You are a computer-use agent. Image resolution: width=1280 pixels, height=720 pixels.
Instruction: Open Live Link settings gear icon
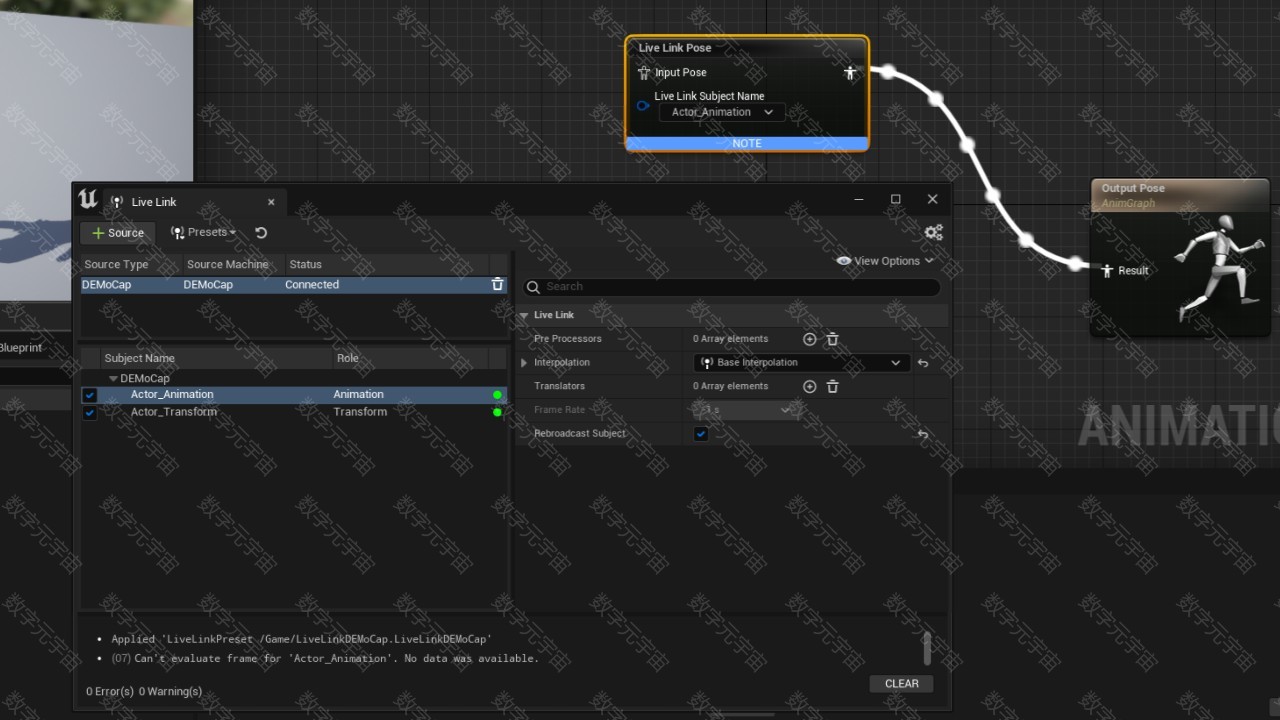click(x=933, y=232)
